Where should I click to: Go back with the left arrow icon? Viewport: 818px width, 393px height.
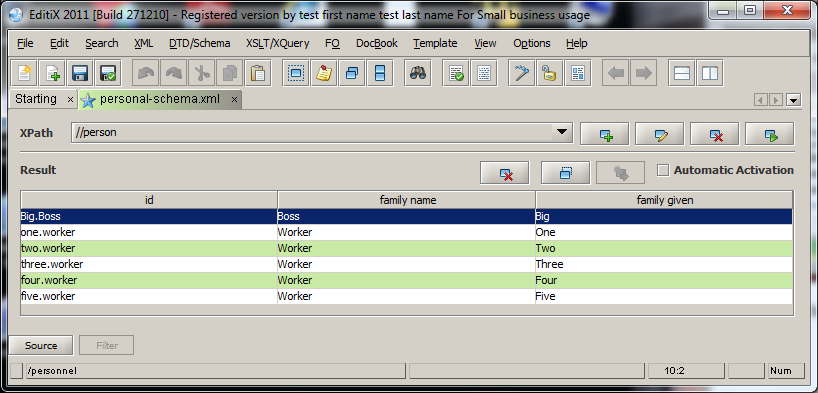(616, 73)
